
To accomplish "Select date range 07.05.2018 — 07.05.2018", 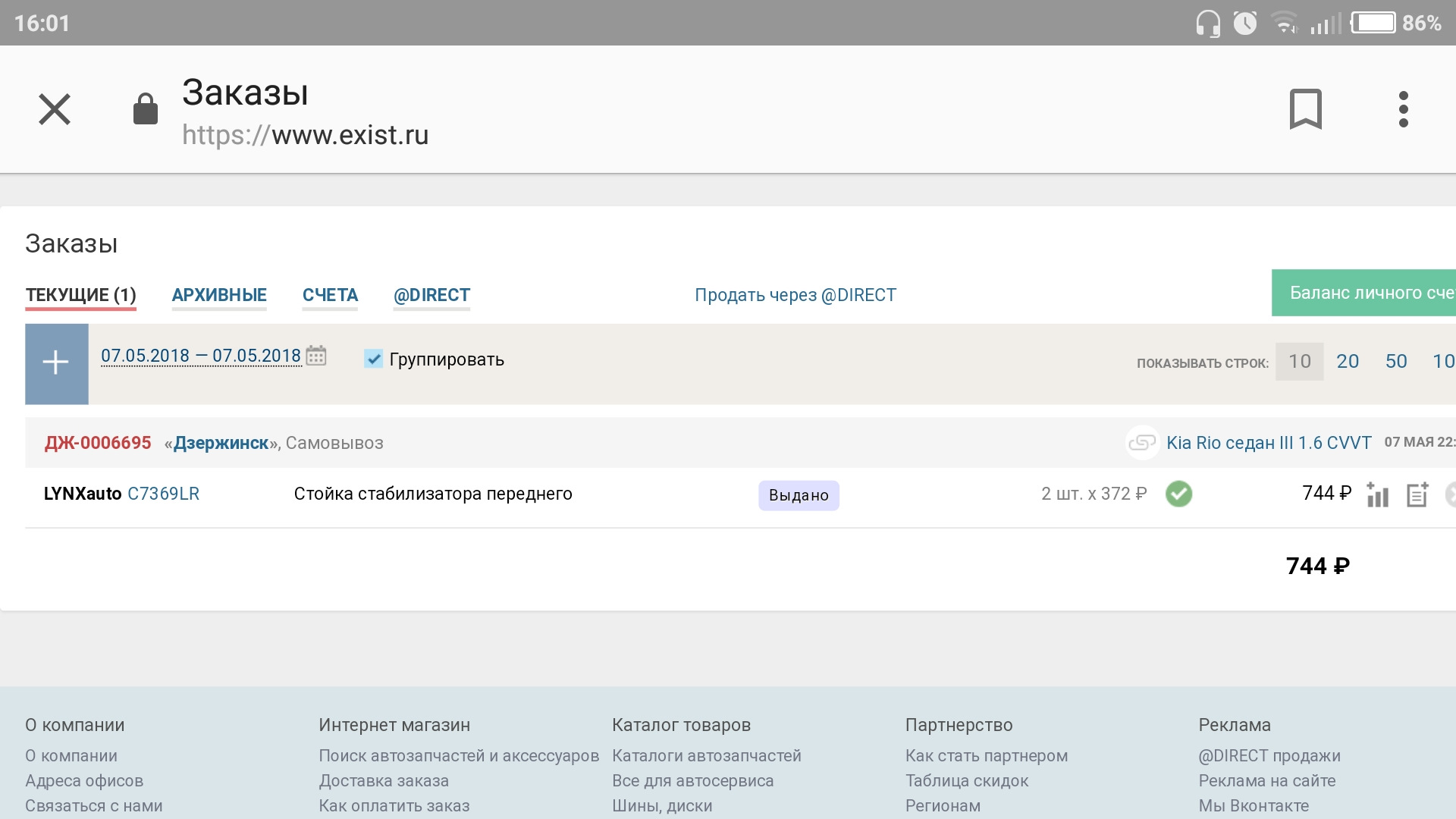I will [x=201, y=356].
